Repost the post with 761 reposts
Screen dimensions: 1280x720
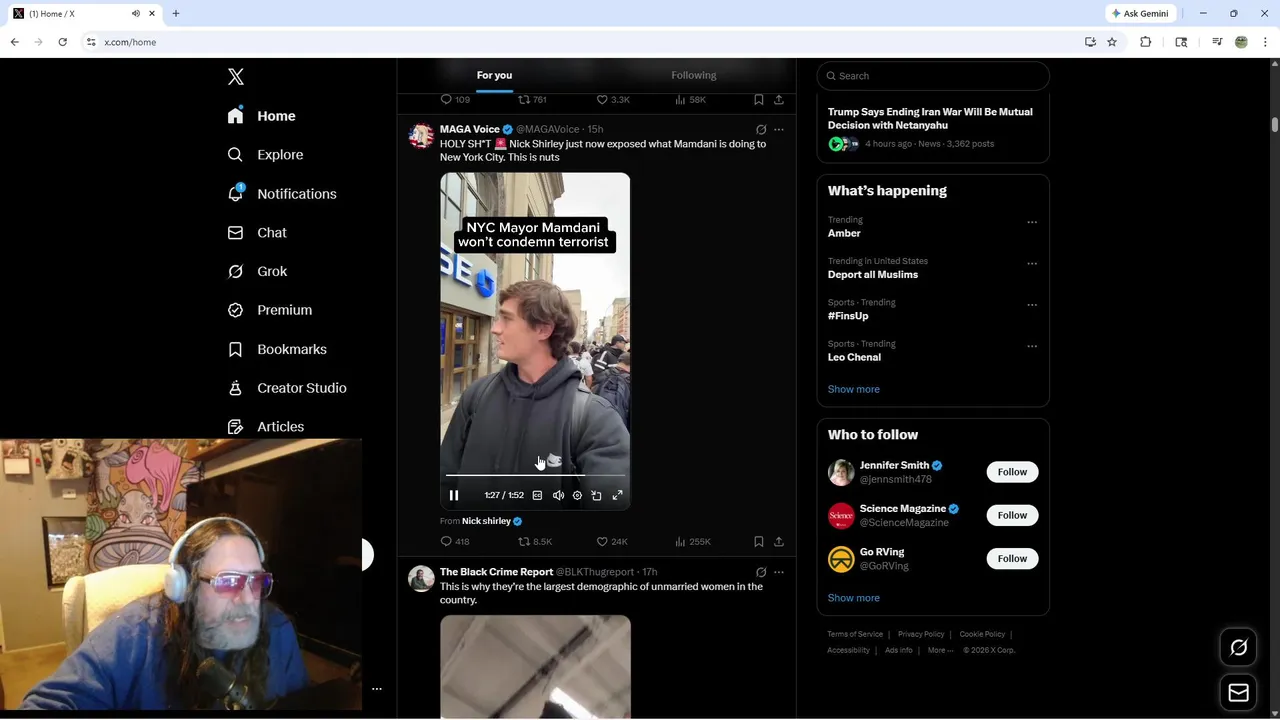(532, 100)
